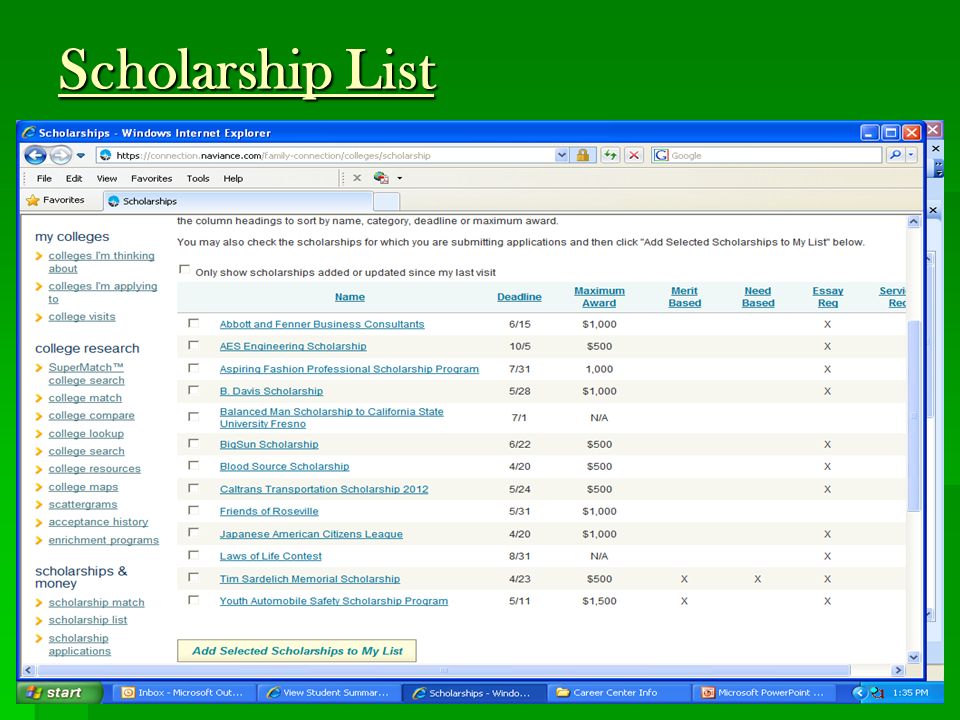Image resolution: width=960 pixels, height=720 pixels.
Task: Check the BigSun Scholarship box
Action: (193, 443)
